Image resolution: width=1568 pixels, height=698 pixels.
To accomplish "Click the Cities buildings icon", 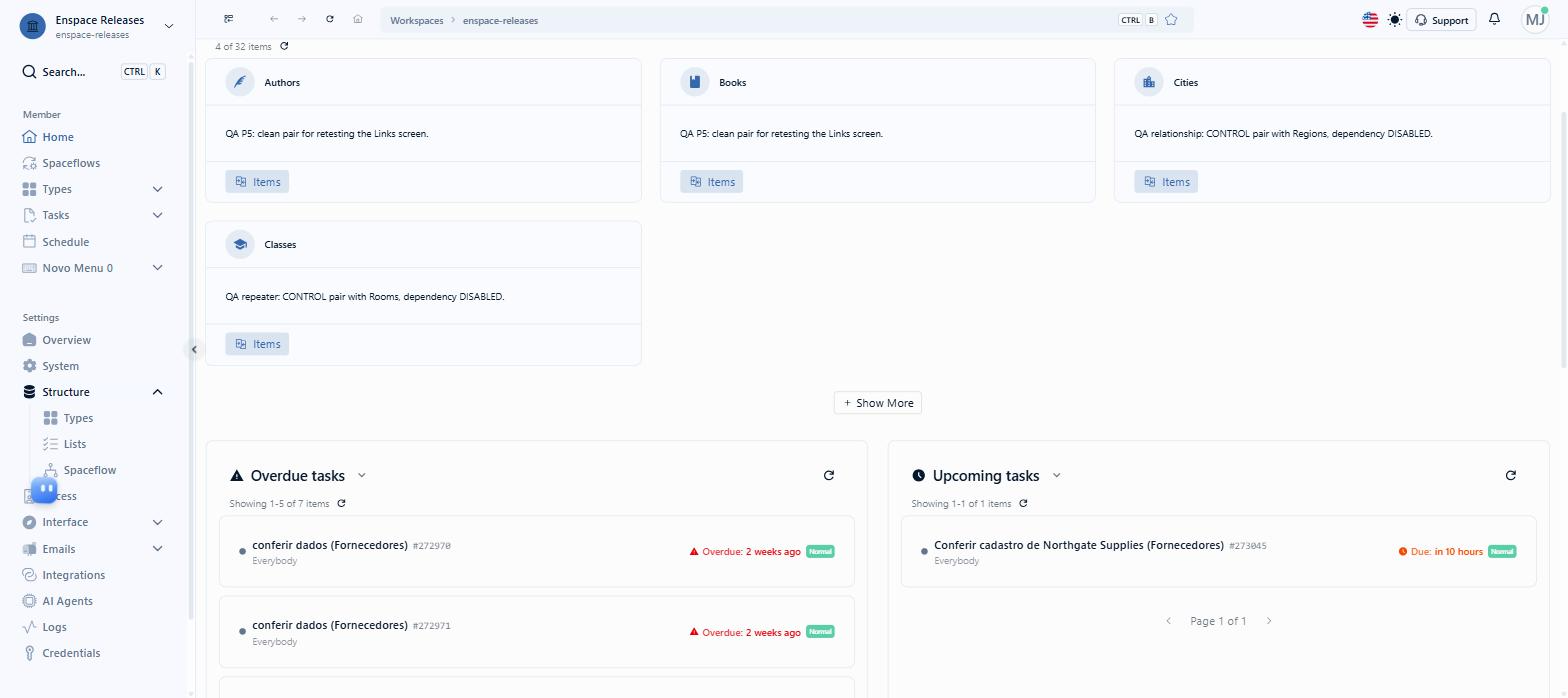I will point(1149,82).
